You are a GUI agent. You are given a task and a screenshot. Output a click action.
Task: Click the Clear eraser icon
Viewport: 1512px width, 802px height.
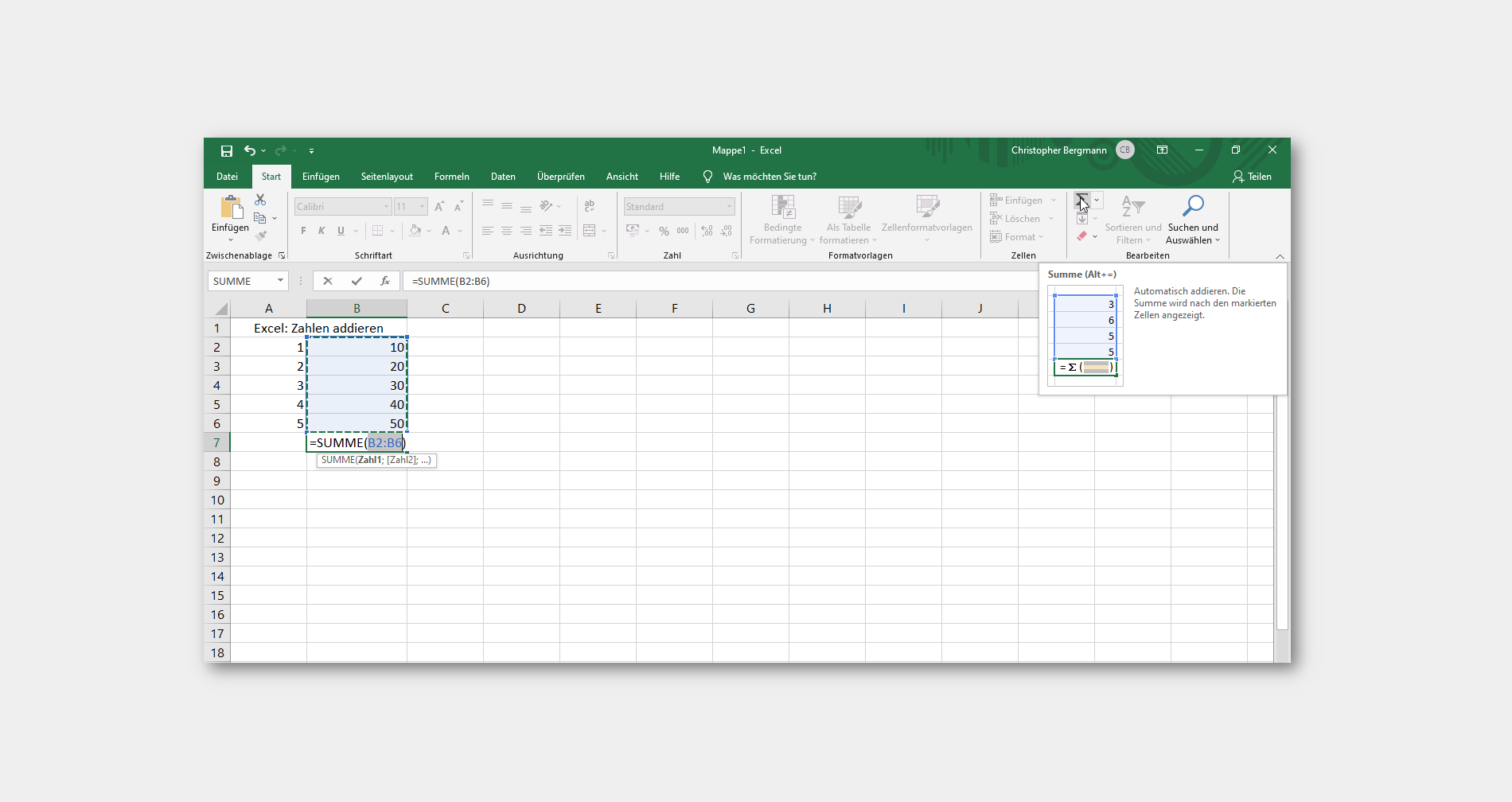pos(1082,236)
